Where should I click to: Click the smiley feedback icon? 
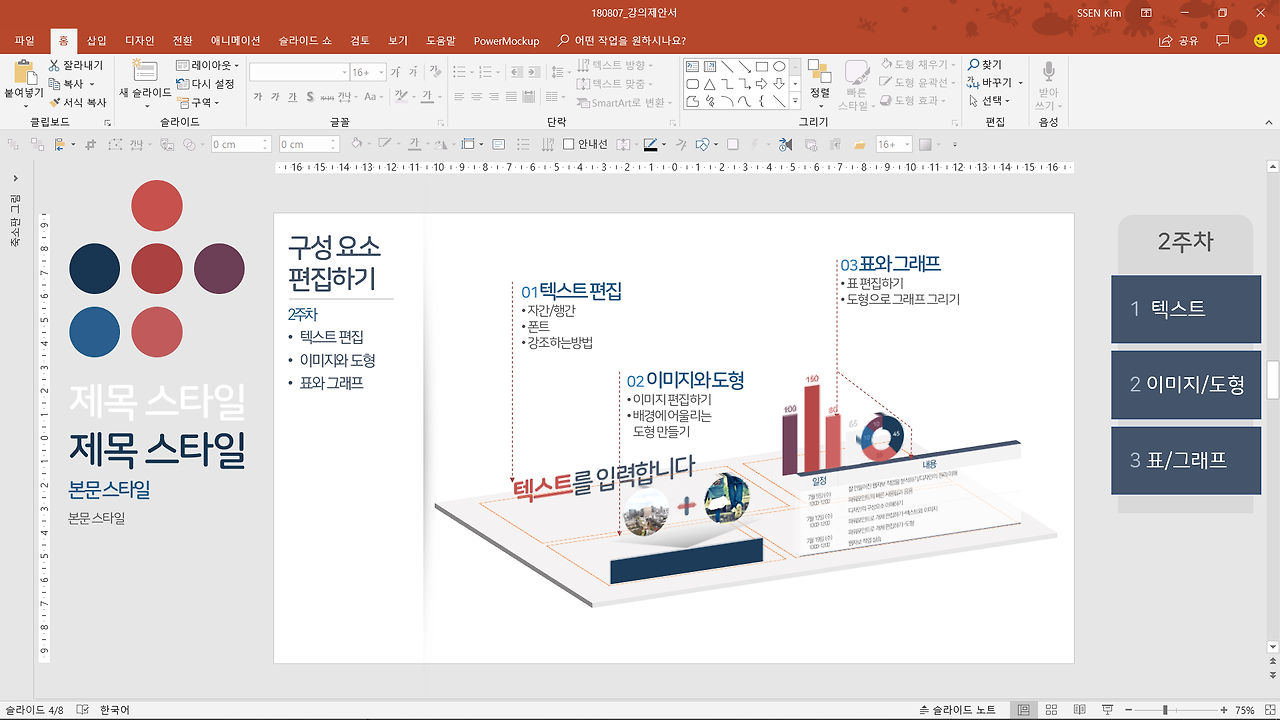pyautogui.click(x=1260, y=41)
